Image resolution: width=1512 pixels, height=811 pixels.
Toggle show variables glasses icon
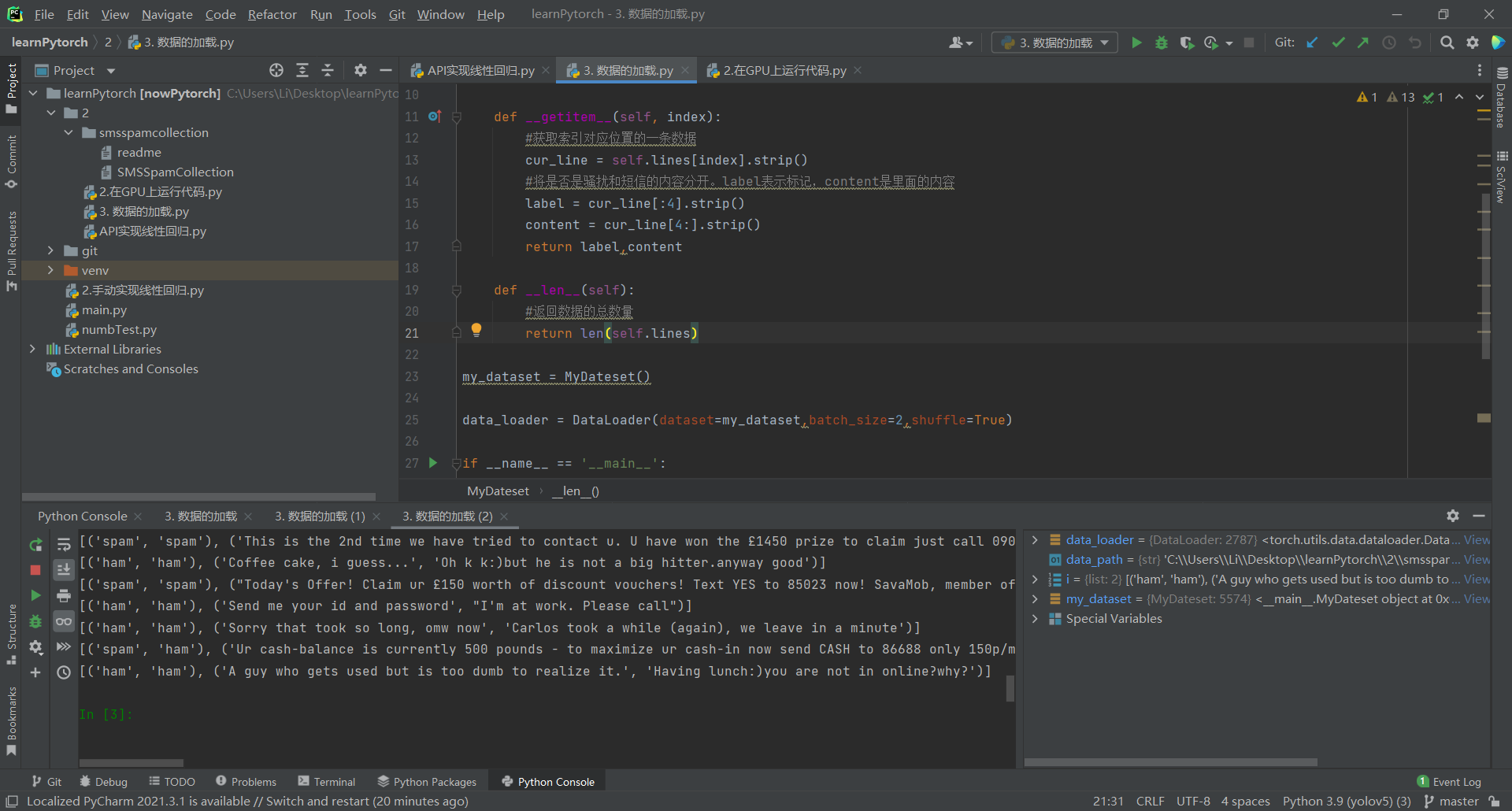point(64,621)
